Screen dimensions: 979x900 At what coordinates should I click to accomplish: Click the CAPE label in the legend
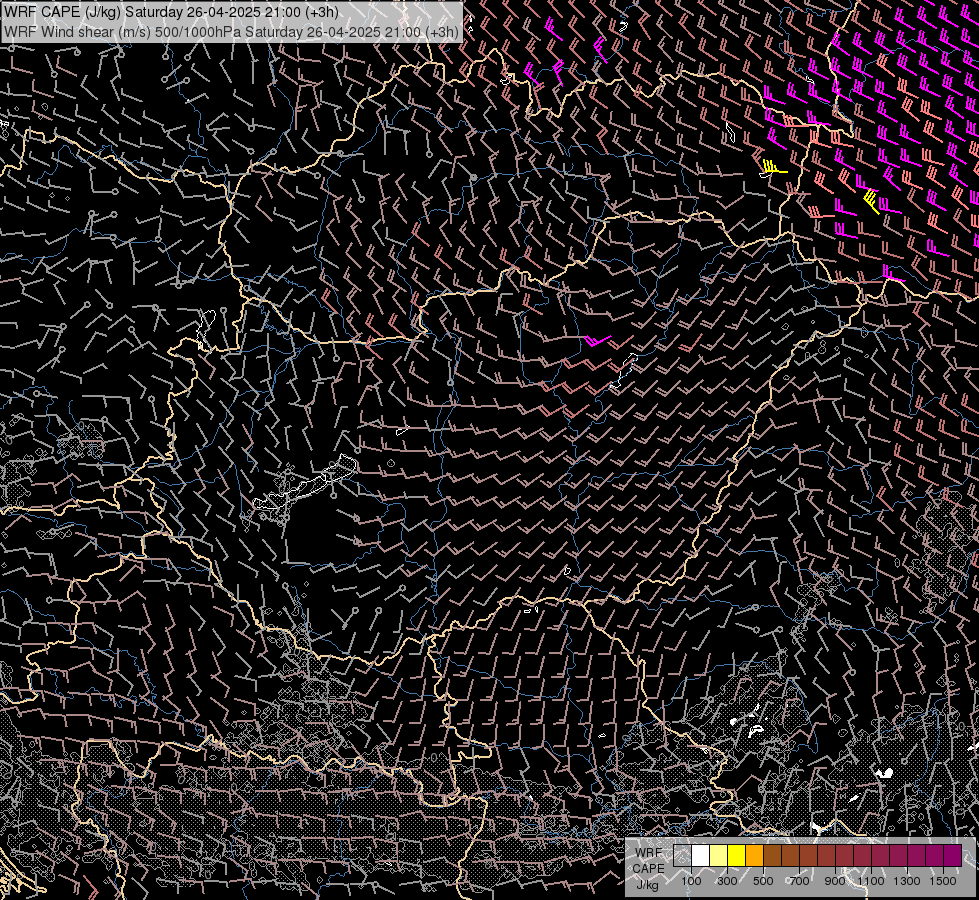(648, 869)
